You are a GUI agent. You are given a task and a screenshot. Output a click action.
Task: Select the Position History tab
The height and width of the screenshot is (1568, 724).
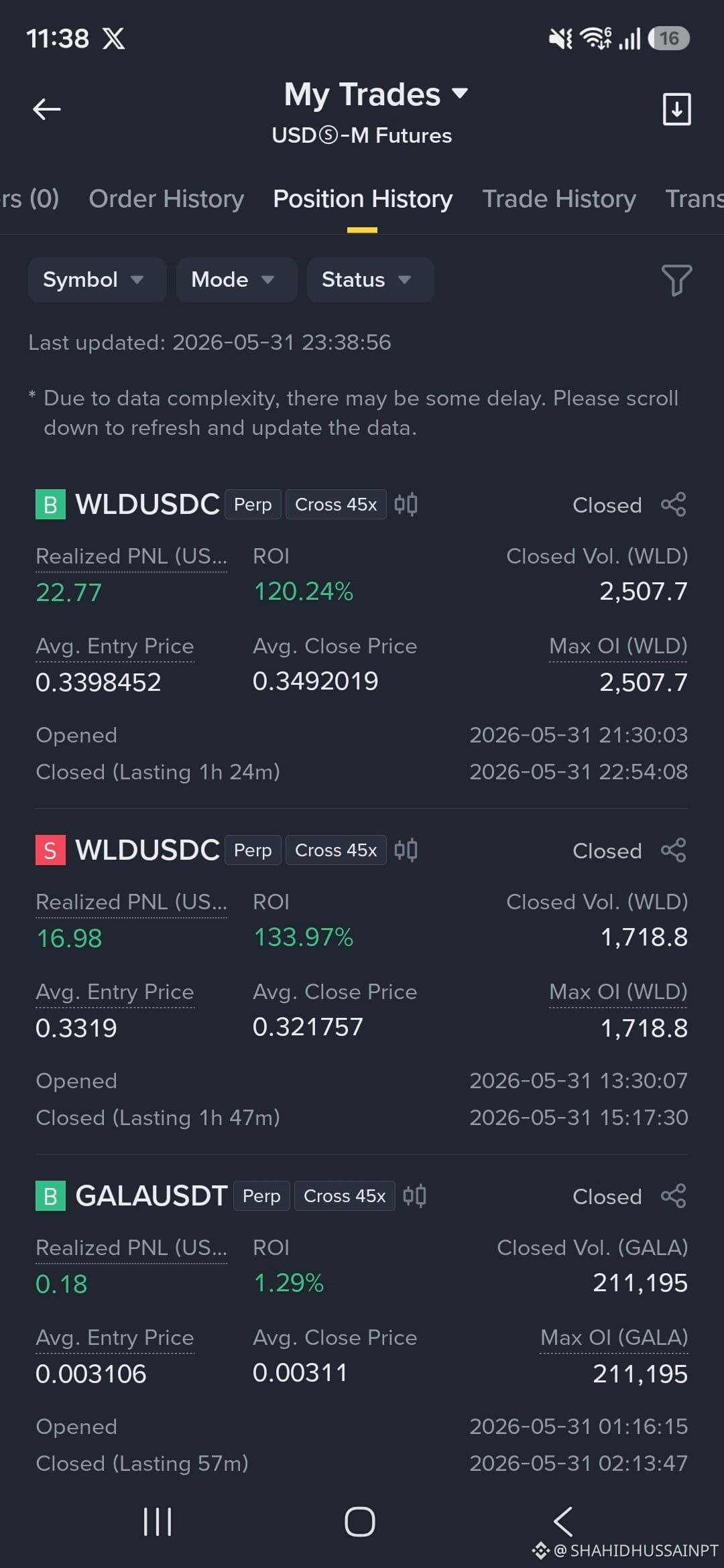pos(363,199)
